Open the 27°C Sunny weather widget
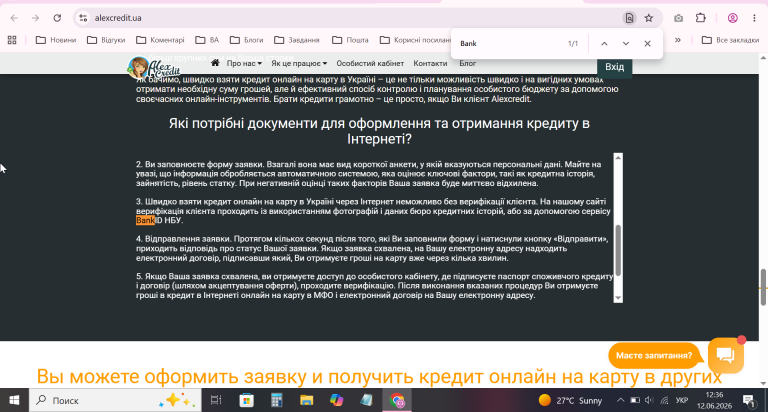This screenshot has width=768, height=412. [570, 400]
